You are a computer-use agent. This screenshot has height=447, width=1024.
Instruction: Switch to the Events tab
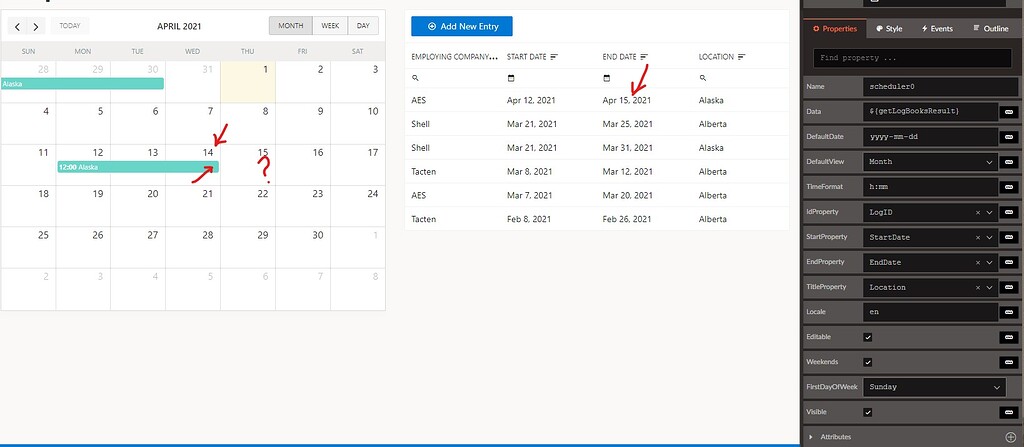pyautogui.click(x=937, y=29)
